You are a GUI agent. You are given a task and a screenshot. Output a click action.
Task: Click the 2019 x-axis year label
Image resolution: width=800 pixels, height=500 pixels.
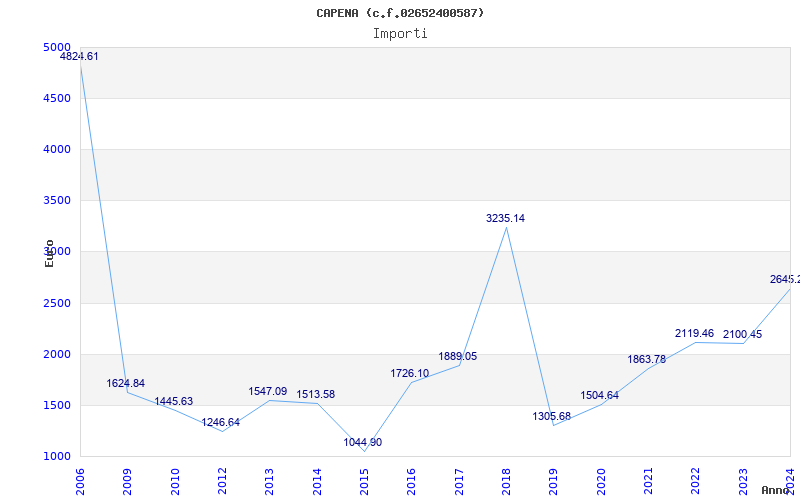coord(554,482)
